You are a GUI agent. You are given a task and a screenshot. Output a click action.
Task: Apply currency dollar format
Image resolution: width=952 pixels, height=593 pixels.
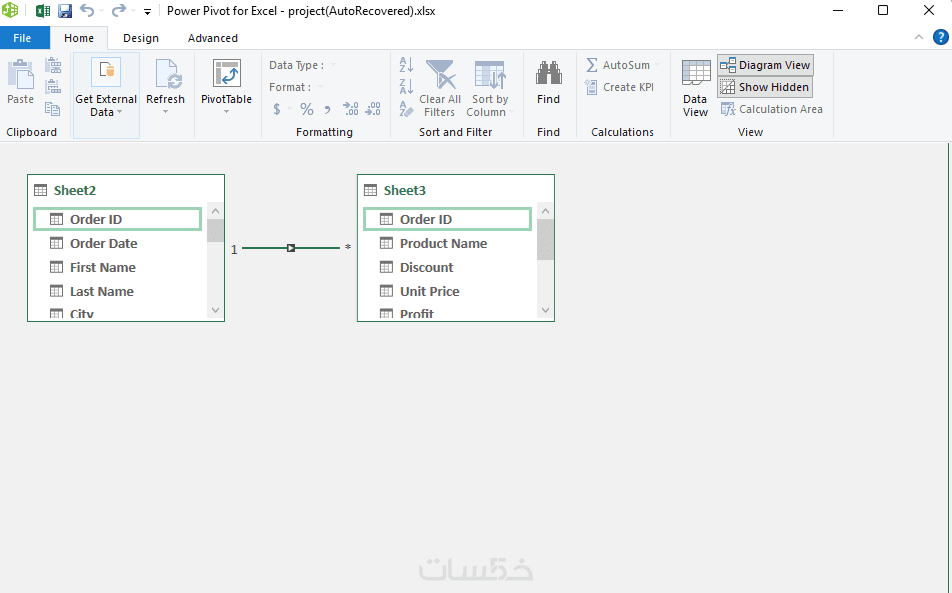pos(277,109)
